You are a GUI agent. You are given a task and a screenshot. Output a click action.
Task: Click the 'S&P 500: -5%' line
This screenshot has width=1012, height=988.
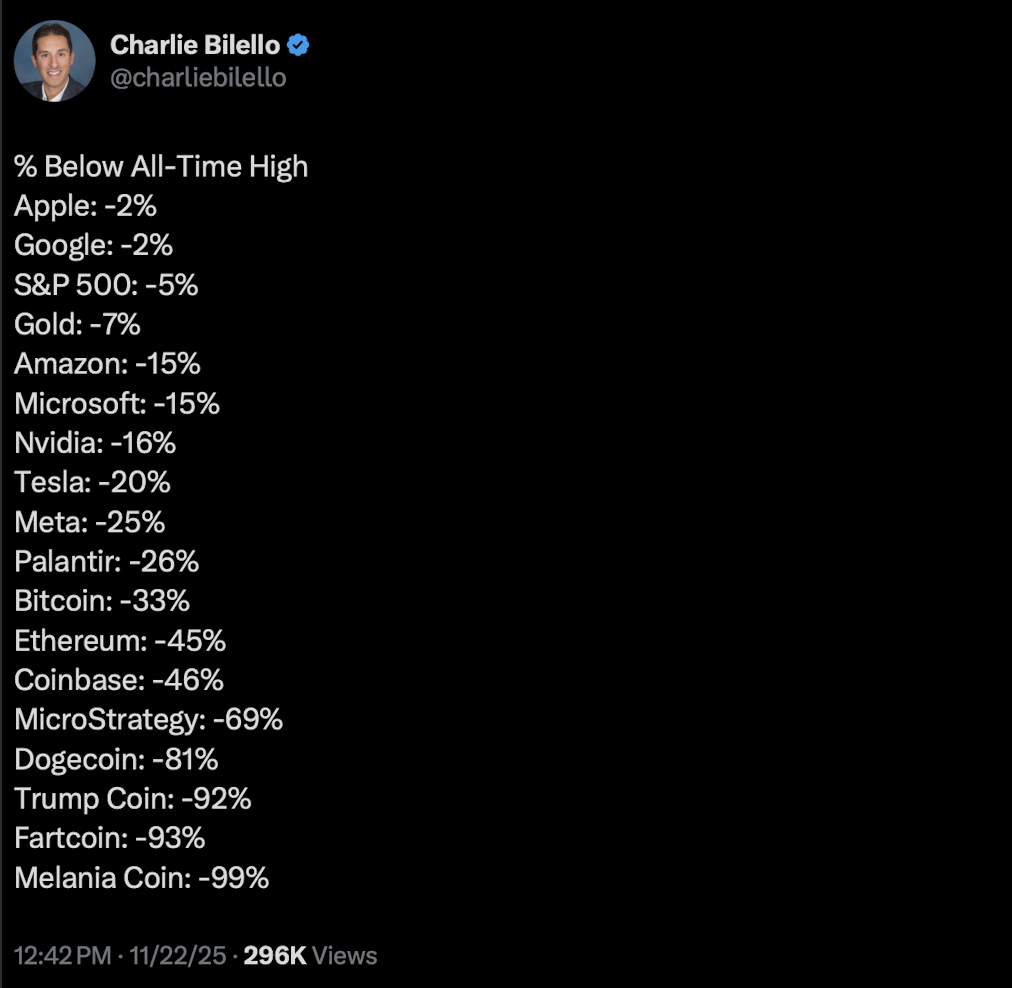tap(106, 285)
